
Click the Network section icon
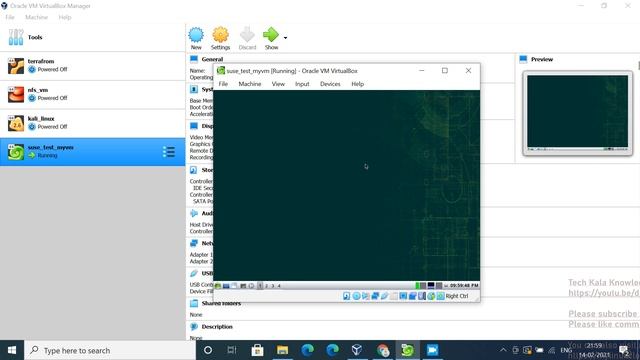(x=194, y=243)
